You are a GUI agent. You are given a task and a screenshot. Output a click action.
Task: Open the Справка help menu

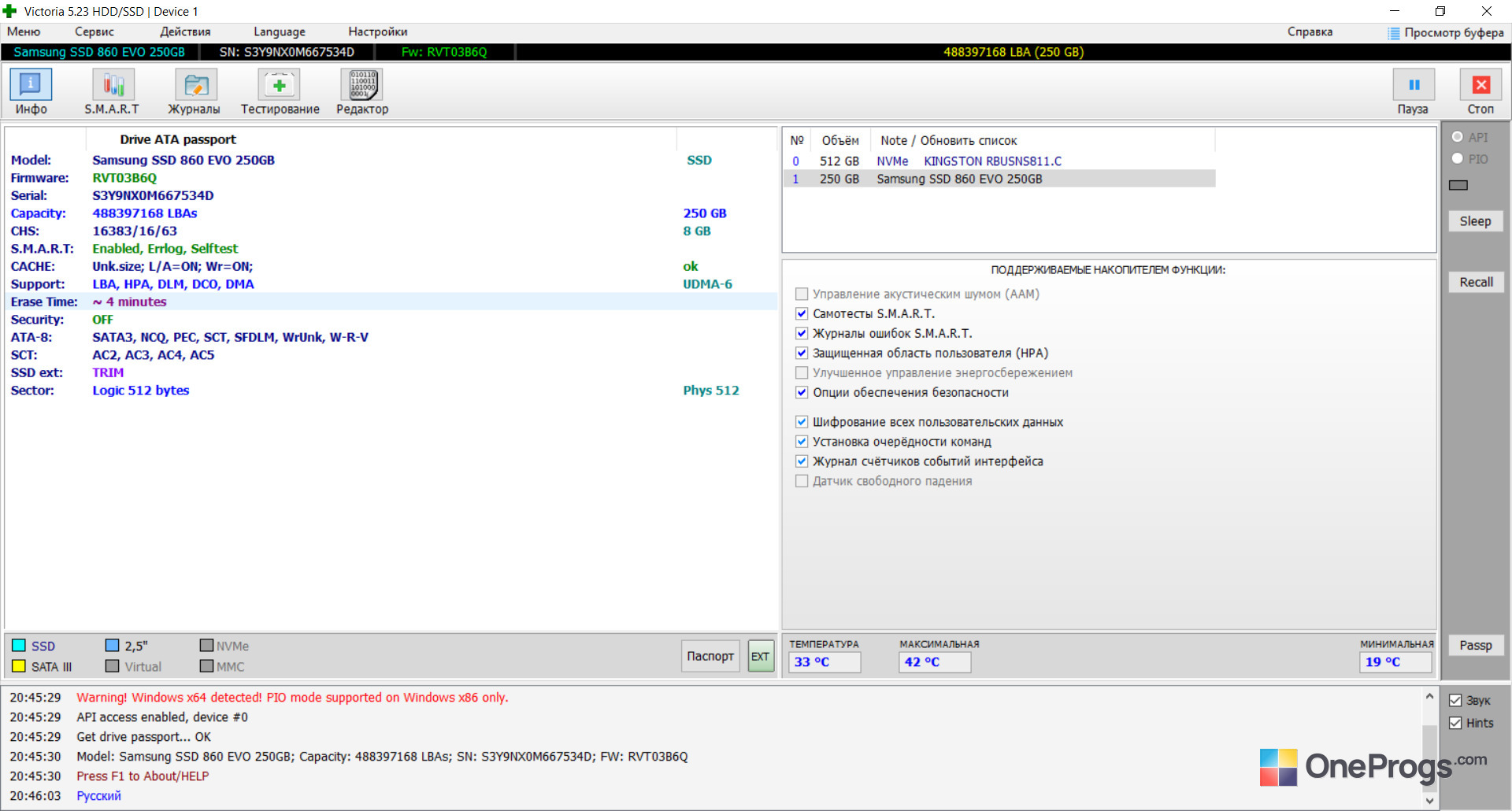point(1310,31)
